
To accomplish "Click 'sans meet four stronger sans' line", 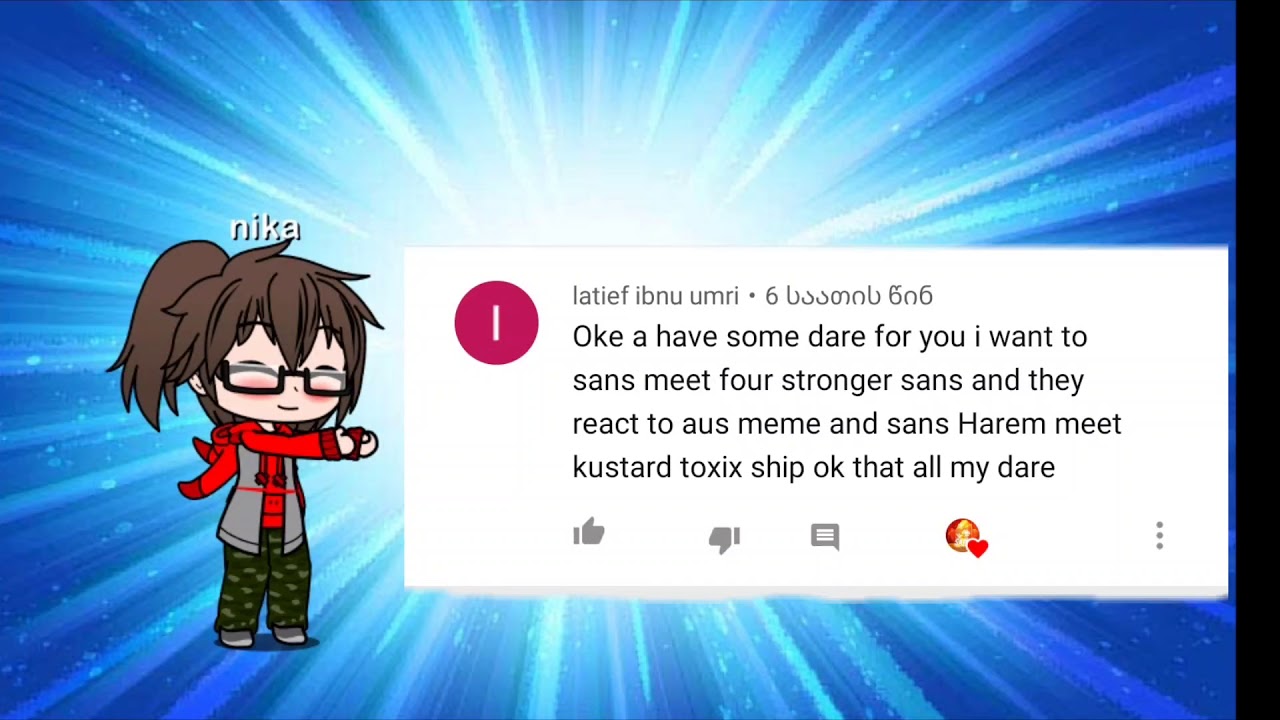I will [x=828, y=380].
